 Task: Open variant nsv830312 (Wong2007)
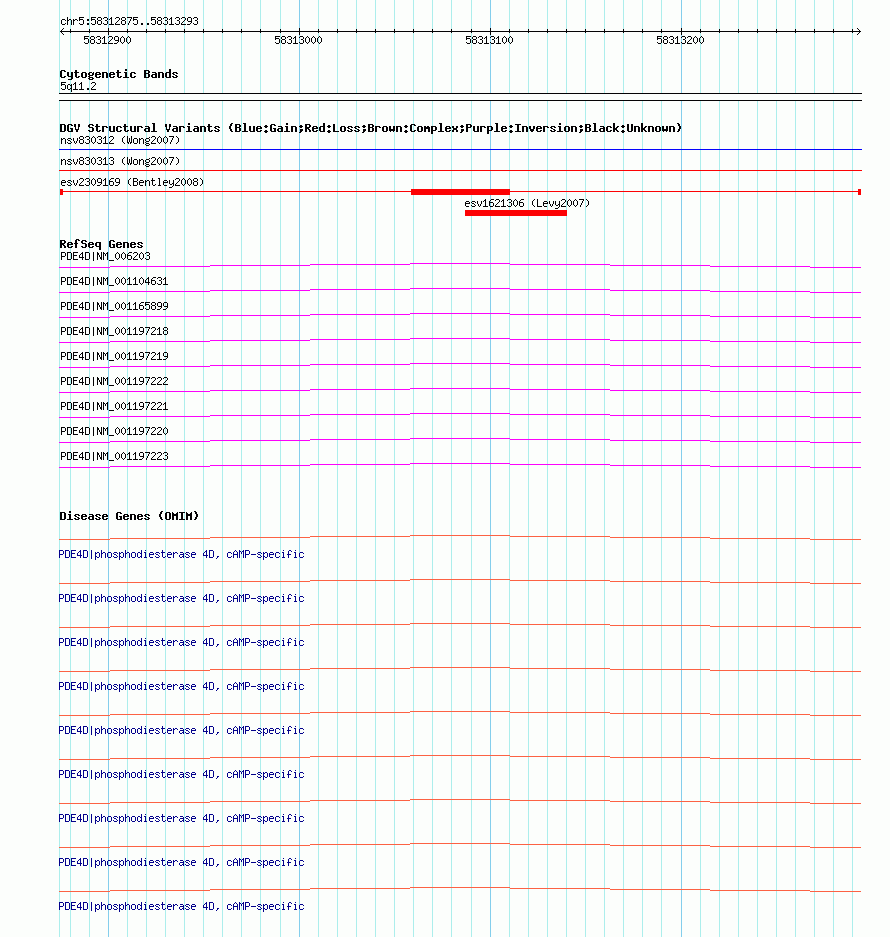pos(120,140)
